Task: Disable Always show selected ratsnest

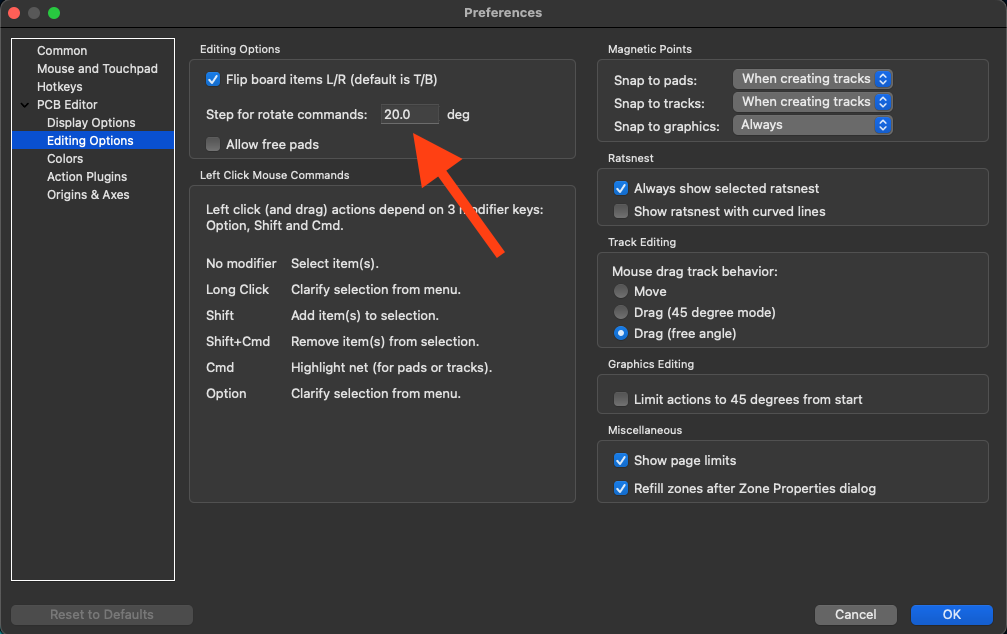Action: (621, 188)
